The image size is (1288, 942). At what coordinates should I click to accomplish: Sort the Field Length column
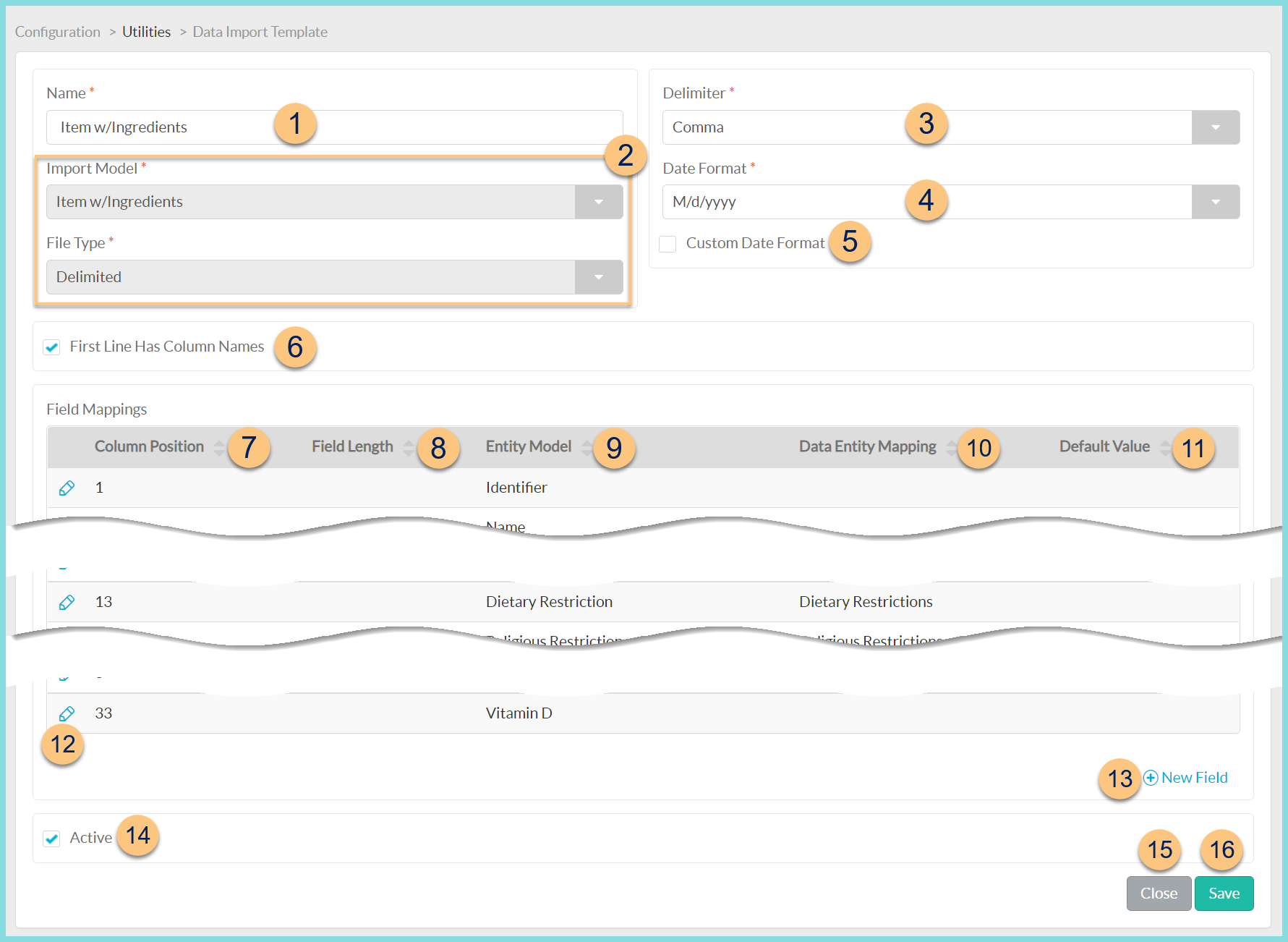[x=409, y=447]
